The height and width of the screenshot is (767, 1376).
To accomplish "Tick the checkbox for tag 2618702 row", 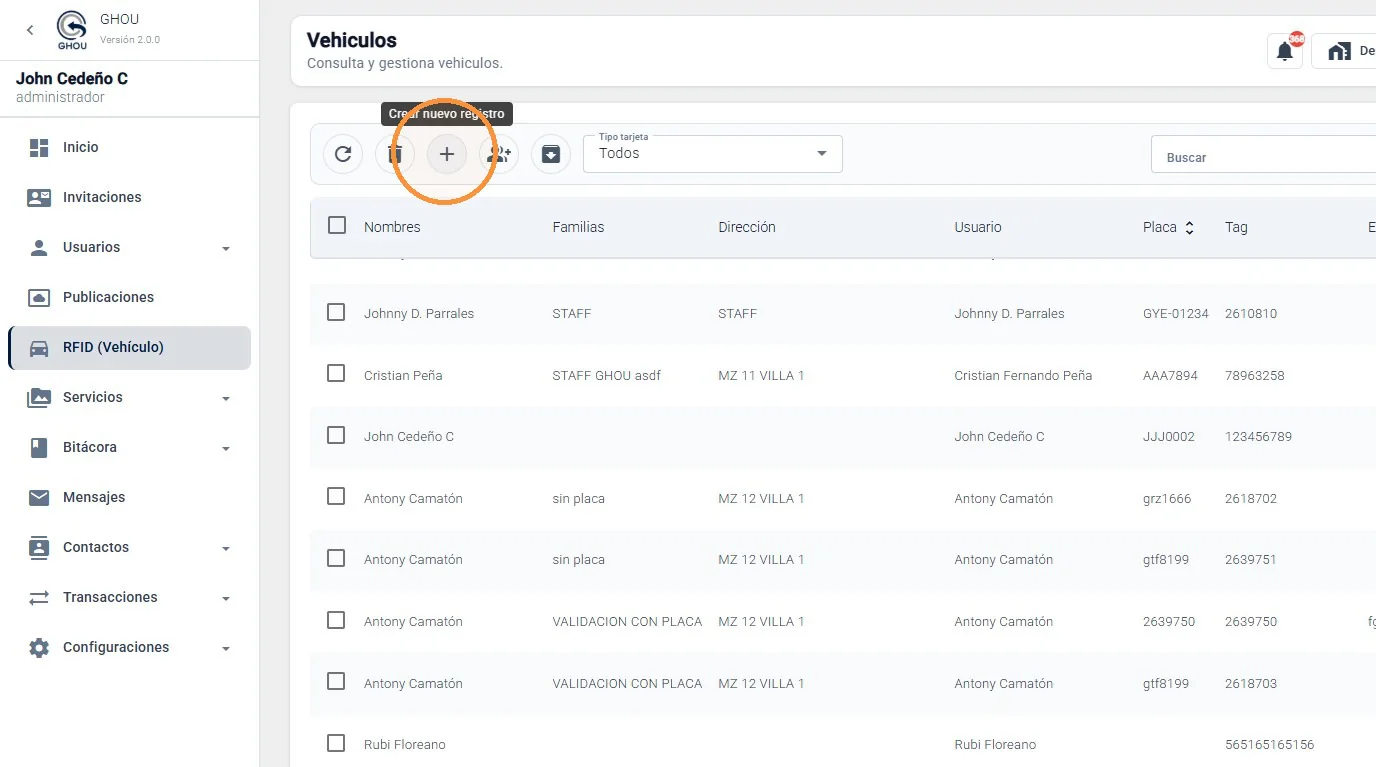I will coord(336,497).
